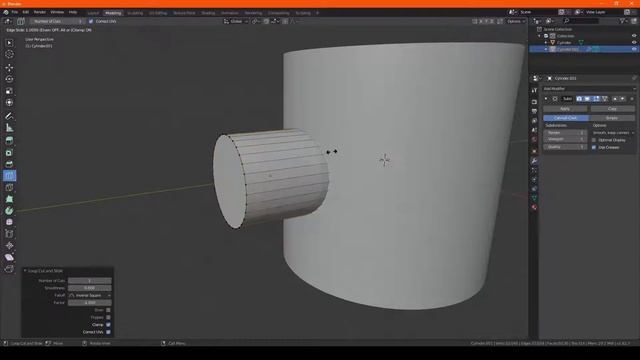
Task: Enable the Optimal Display checkbox
Action: tap(594, 140)
